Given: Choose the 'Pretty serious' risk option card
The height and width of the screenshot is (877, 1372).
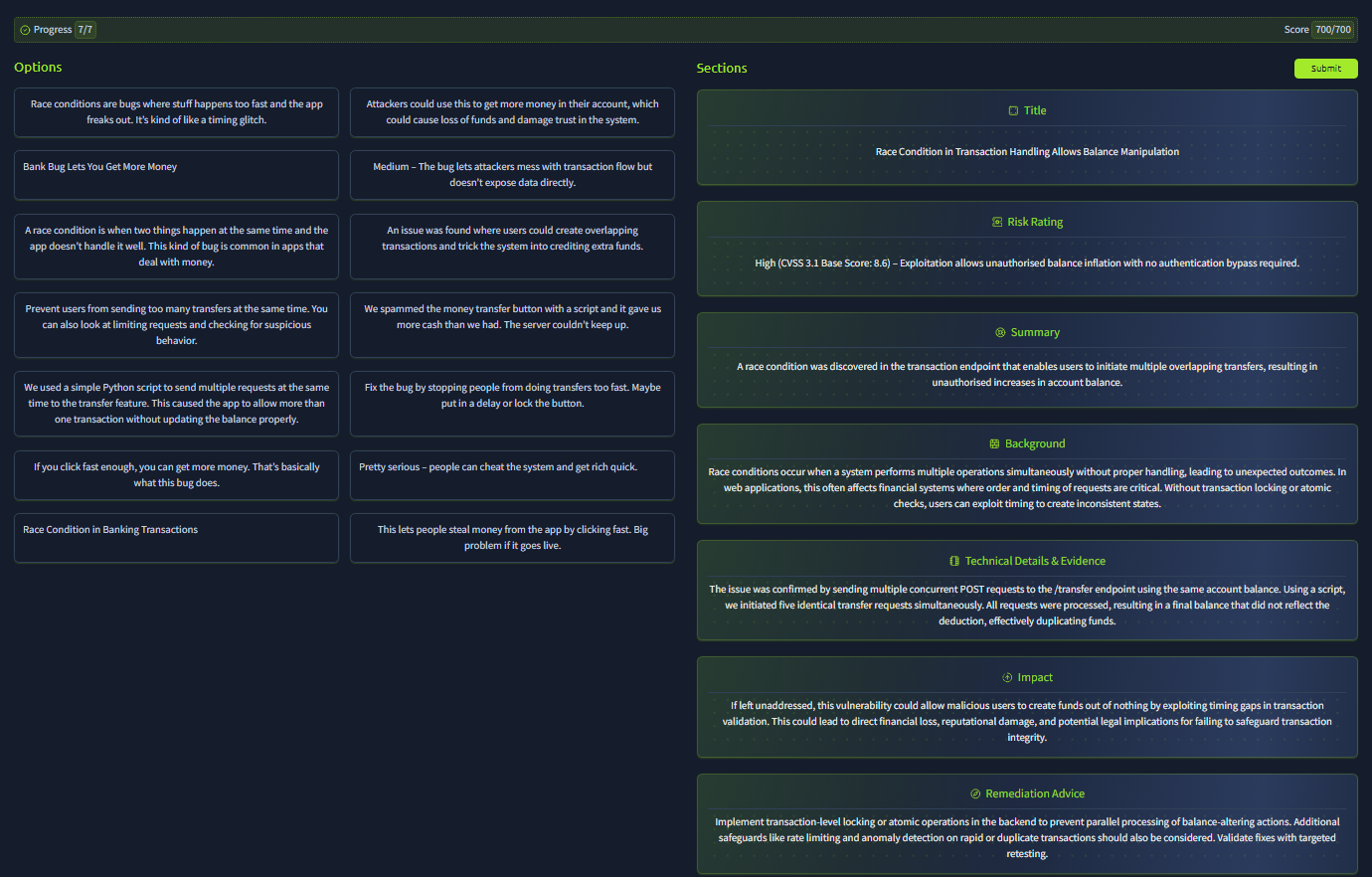Looking at the screenshot, I should coord(512,475).
